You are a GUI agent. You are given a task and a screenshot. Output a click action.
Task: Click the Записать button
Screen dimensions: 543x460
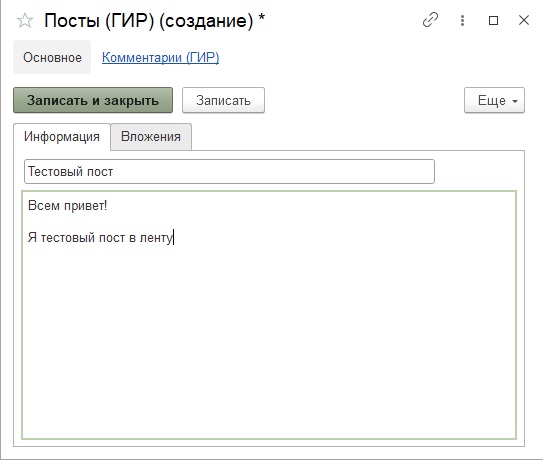(x=223, y=100)
